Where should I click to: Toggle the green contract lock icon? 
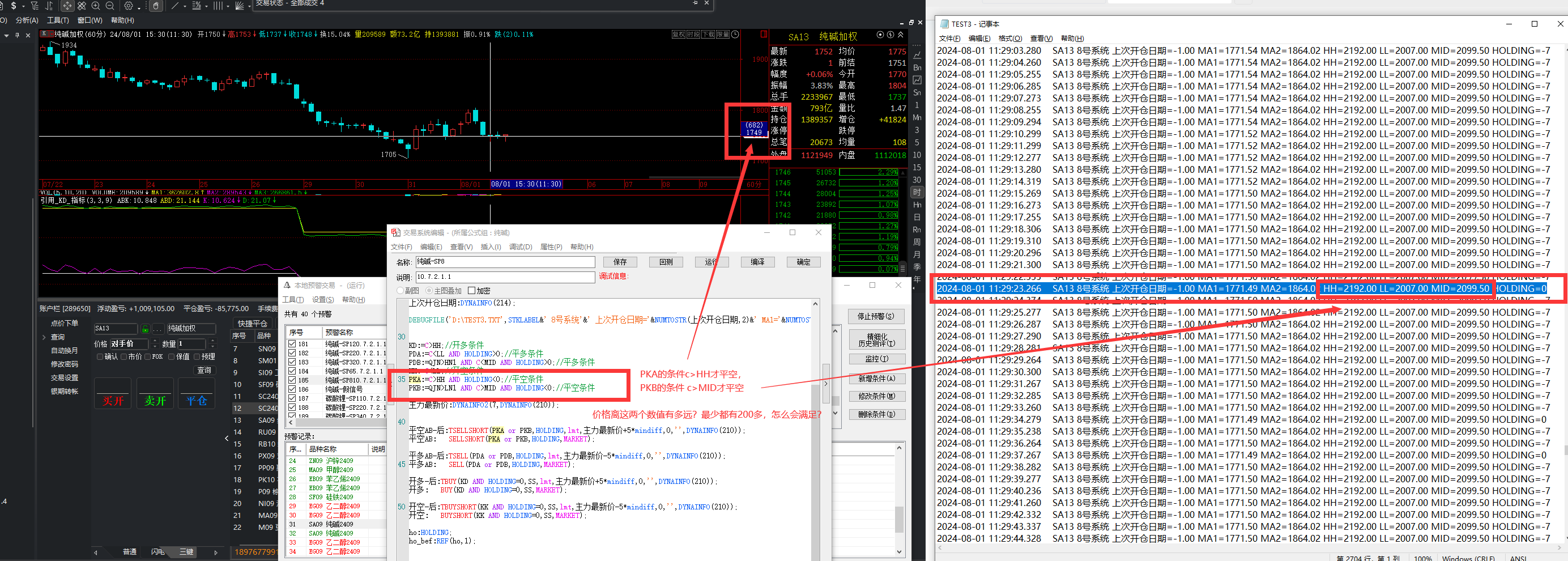point(145,328)
